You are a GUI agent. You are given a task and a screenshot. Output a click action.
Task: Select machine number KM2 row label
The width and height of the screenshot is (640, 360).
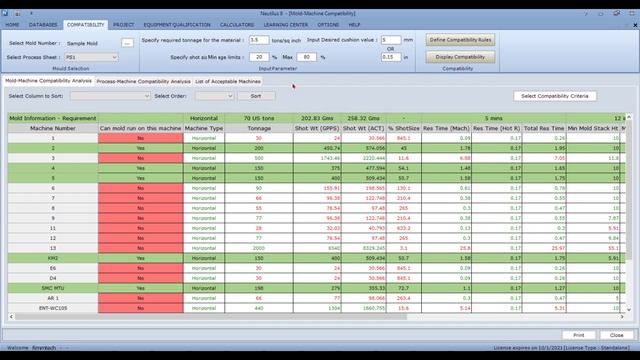point(53,258)
